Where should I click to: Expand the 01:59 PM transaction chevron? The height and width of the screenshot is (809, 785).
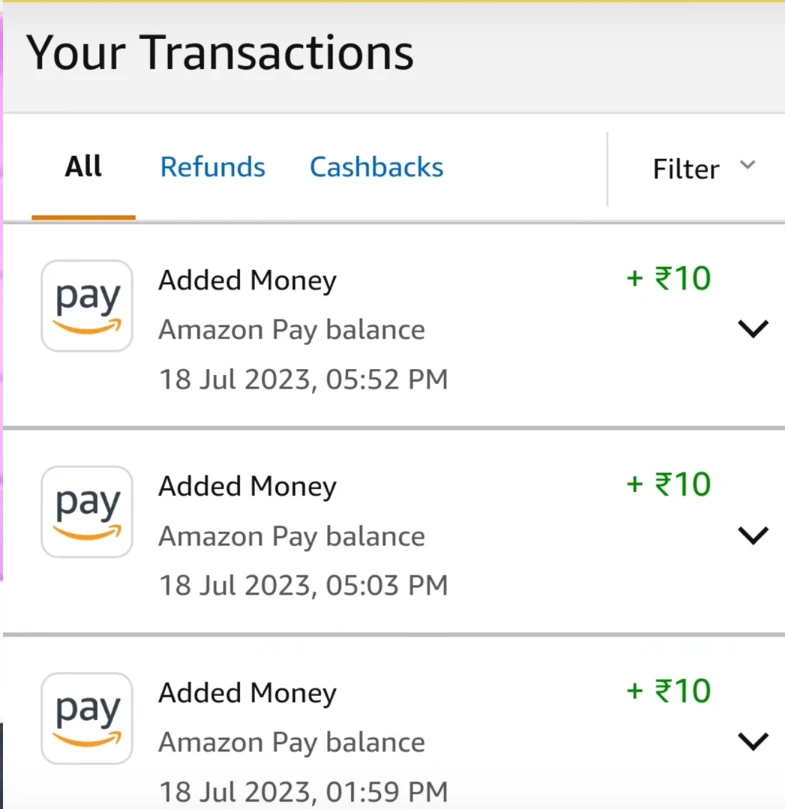tap(753, 741)
